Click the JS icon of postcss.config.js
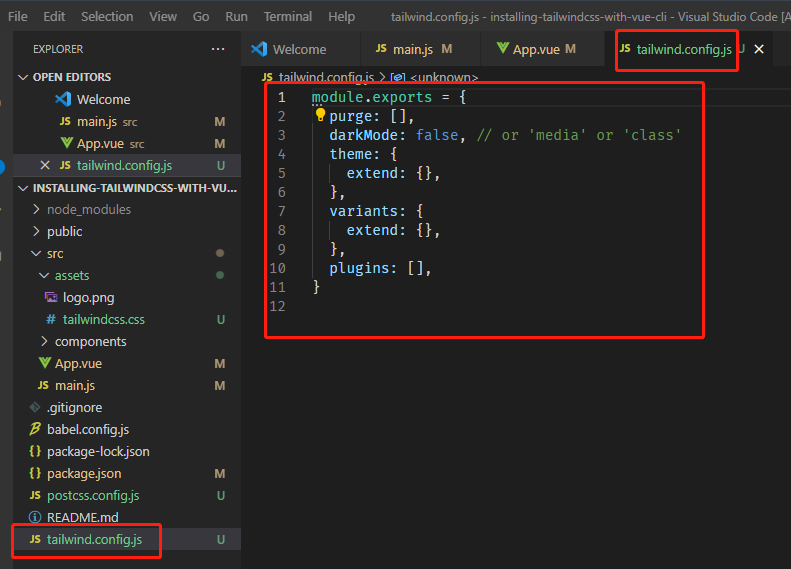Image resolution: width=791 pixels, height=569 pixels. pos(35,495)
